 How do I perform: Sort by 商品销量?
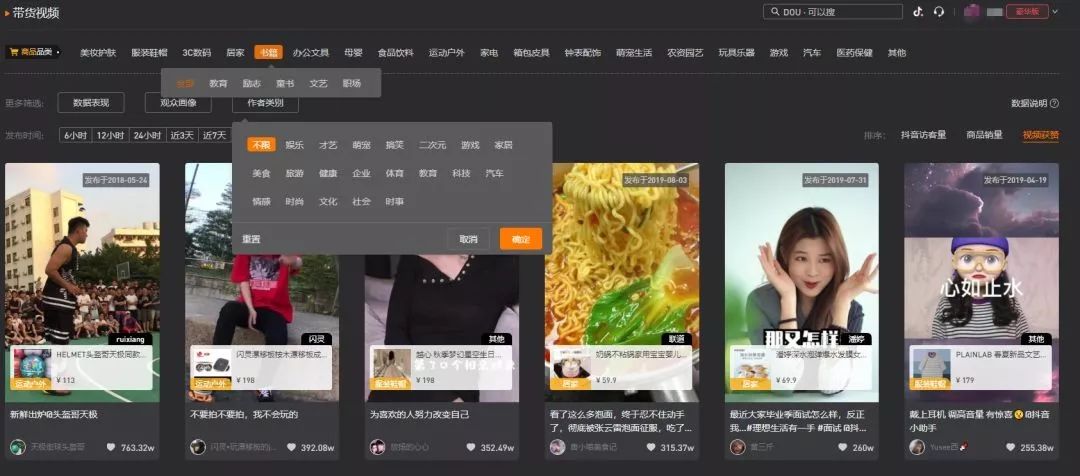coord(984,135)
